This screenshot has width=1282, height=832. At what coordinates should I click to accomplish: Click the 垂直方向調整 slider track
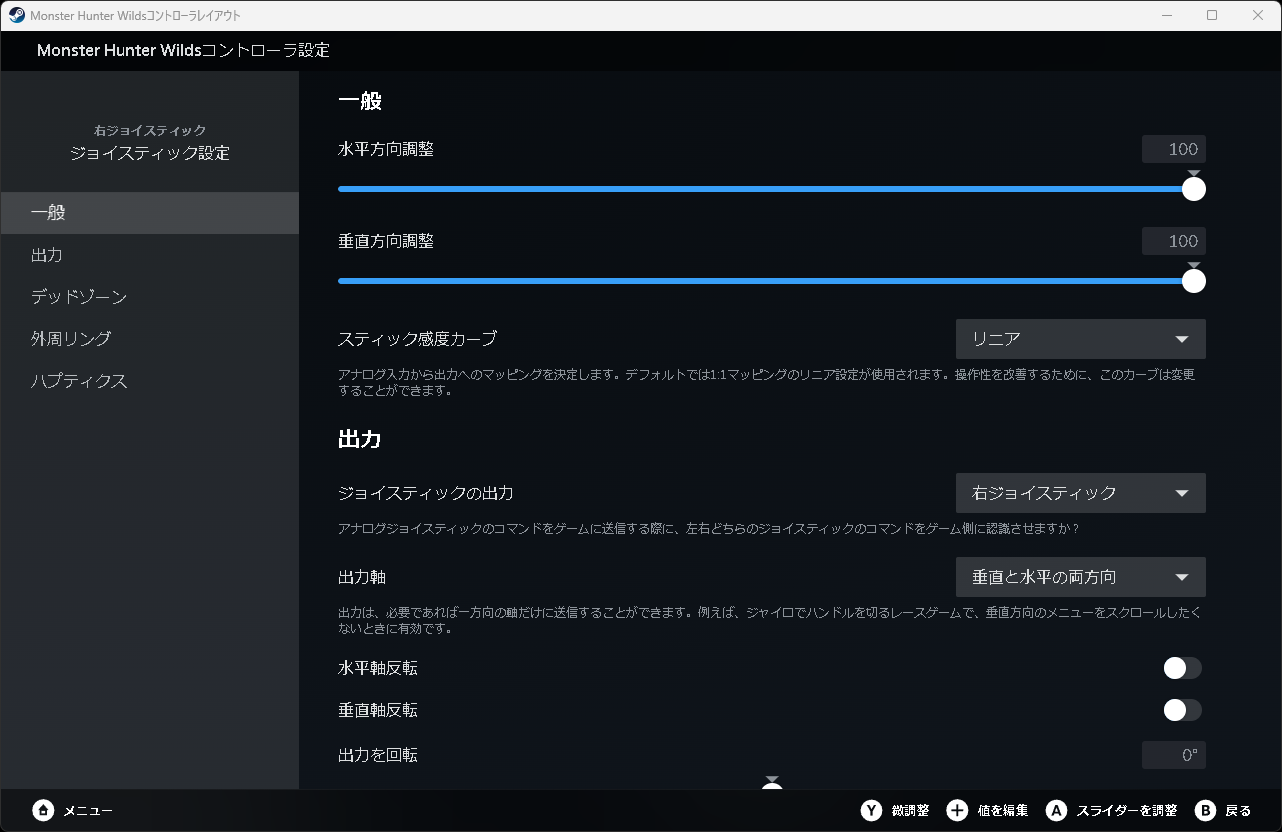pyautogui.click(x=770, y=281)
